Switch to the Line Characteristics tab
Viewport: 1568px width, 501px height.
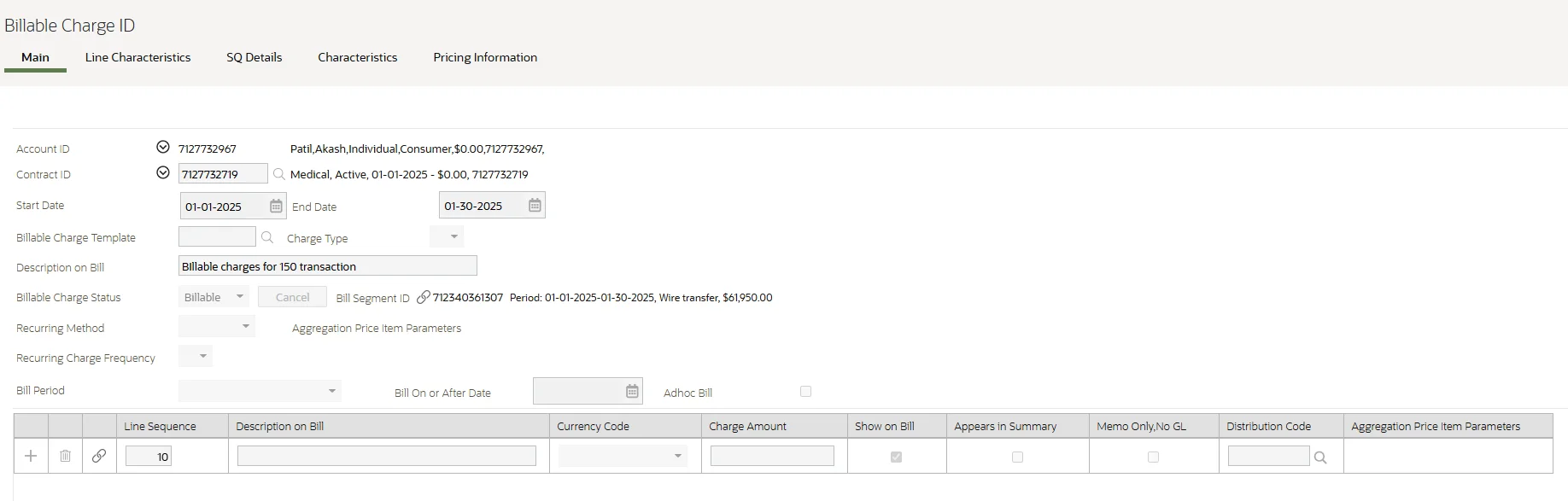click(x=137, y=57)
